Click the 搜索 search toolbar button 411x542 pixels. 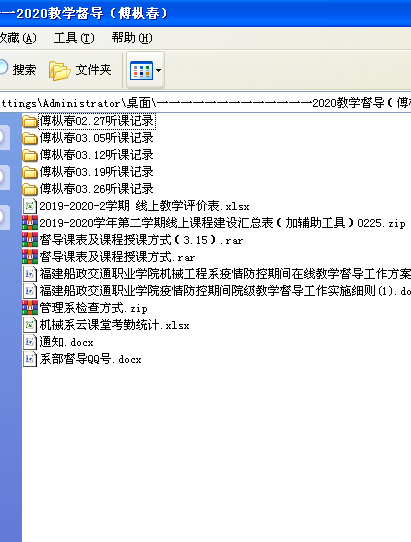[x=18, y=70]
